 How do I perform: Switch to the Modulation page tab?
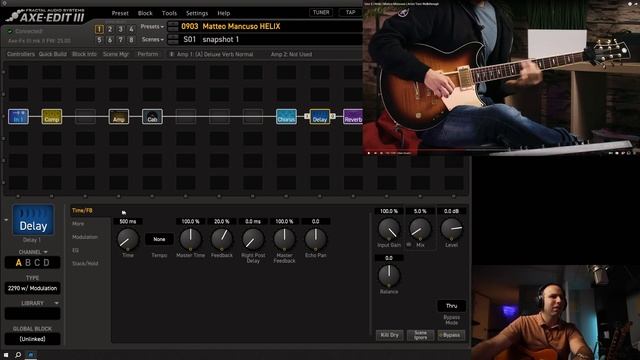pos(85,237)
